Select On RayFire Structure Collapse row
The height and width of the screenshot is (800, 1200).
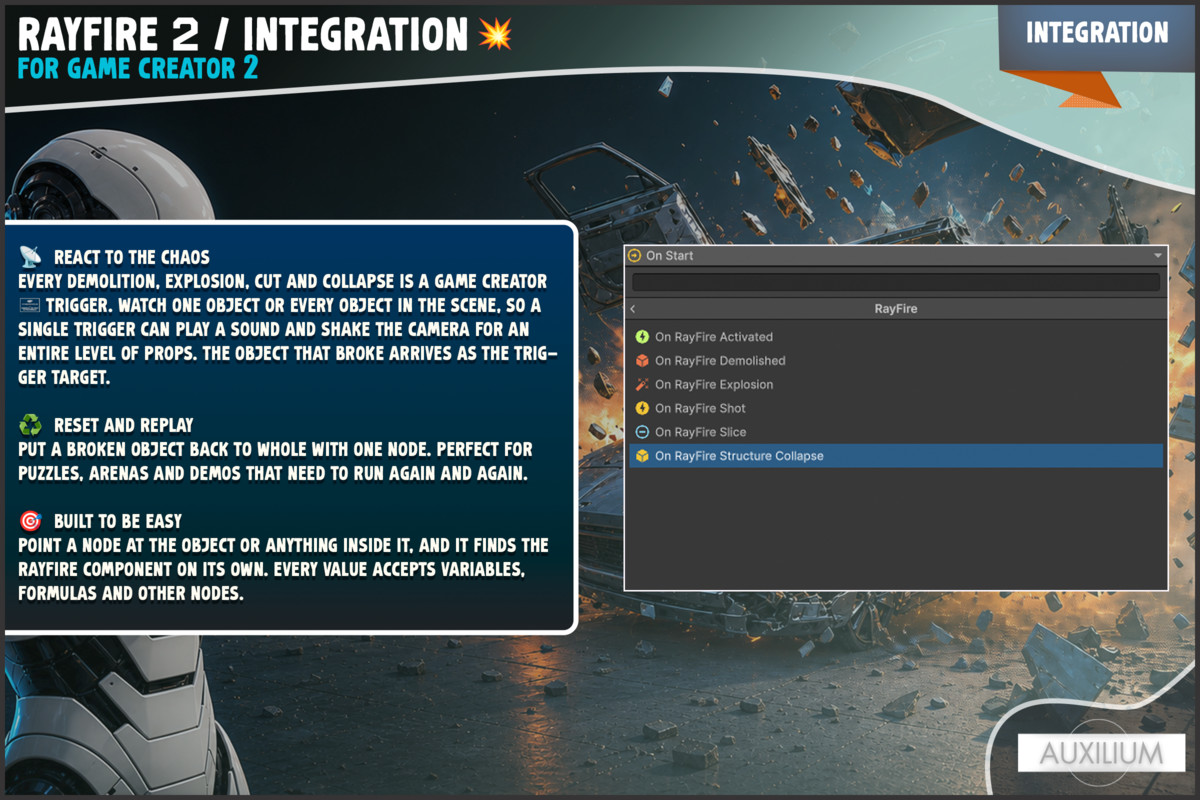pos(896,456)
